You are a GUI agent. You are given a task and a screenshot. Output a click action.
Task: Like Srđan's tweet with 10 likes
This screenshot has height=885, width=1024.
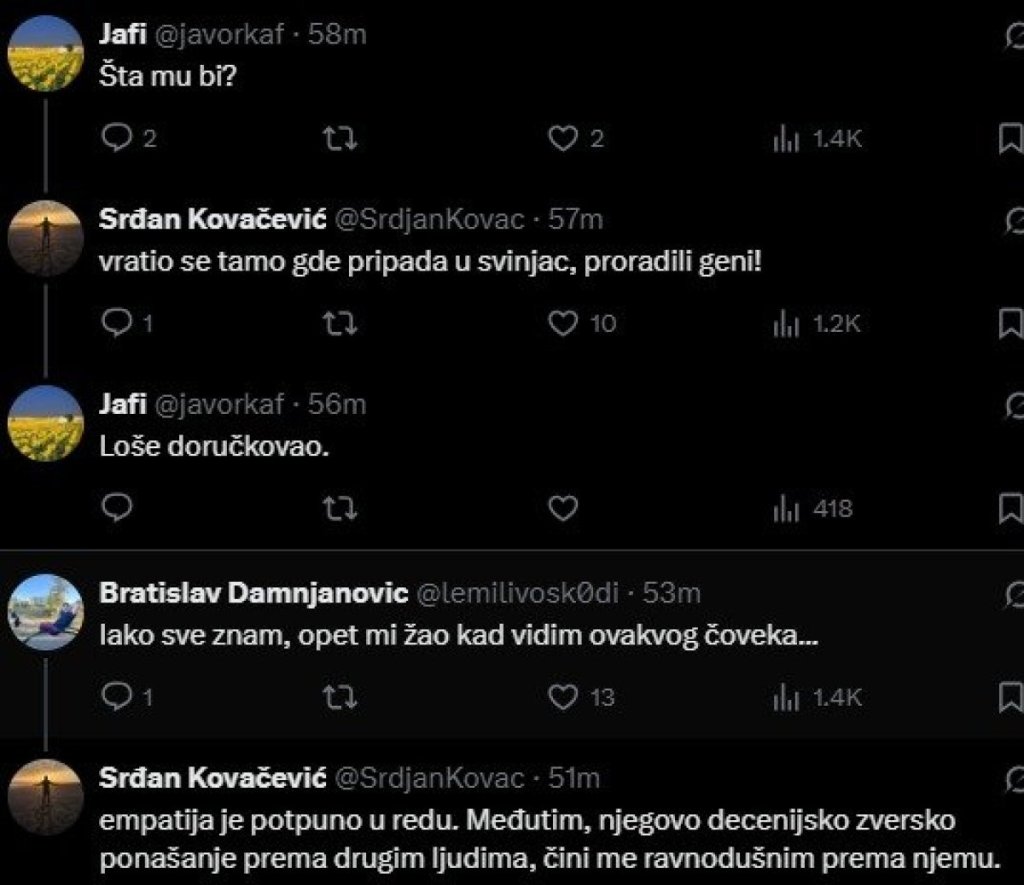[564, 323]
